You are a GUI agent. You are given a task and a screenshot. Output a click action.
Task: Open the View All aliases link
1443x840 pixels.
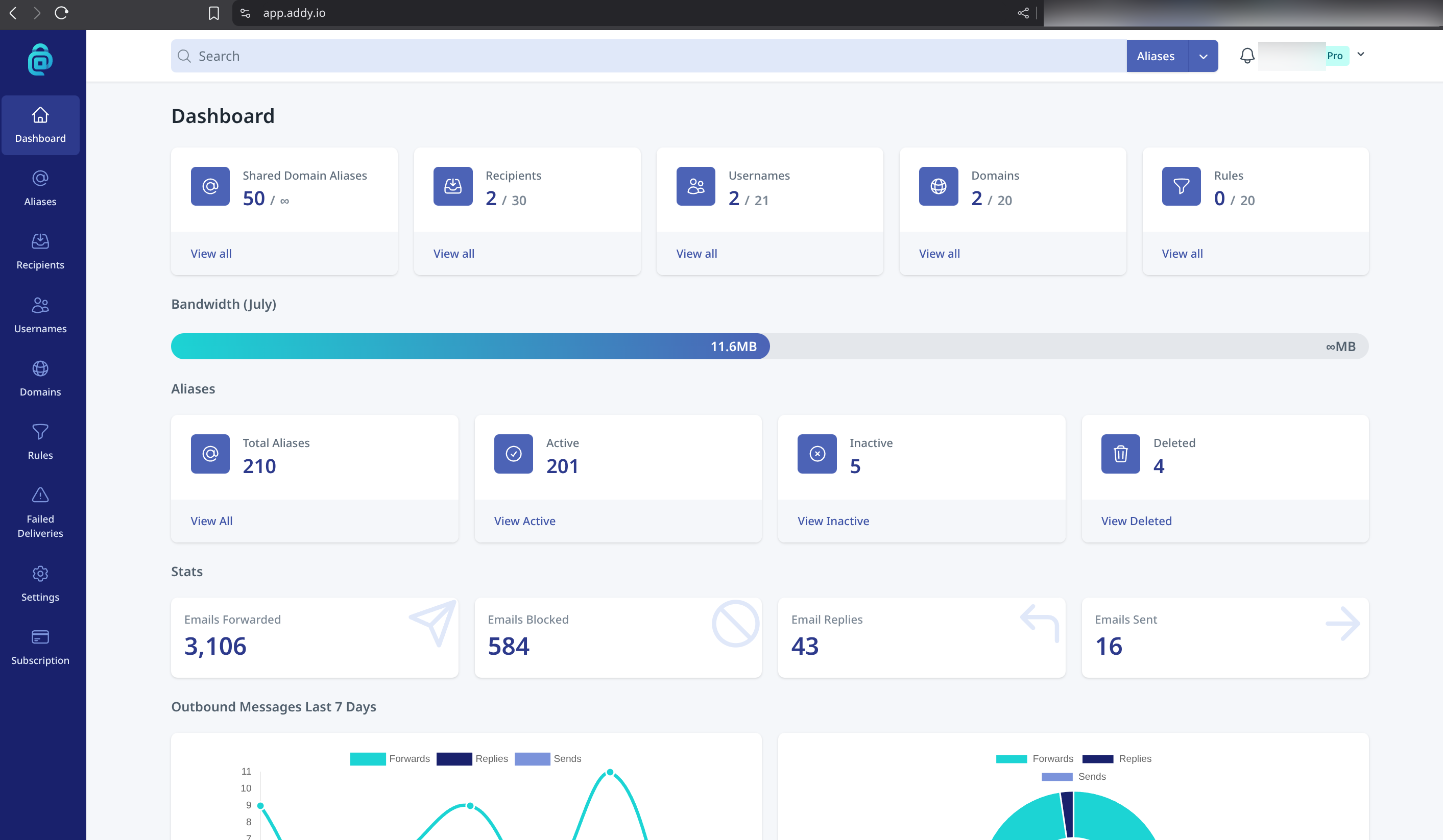[211, 521]
